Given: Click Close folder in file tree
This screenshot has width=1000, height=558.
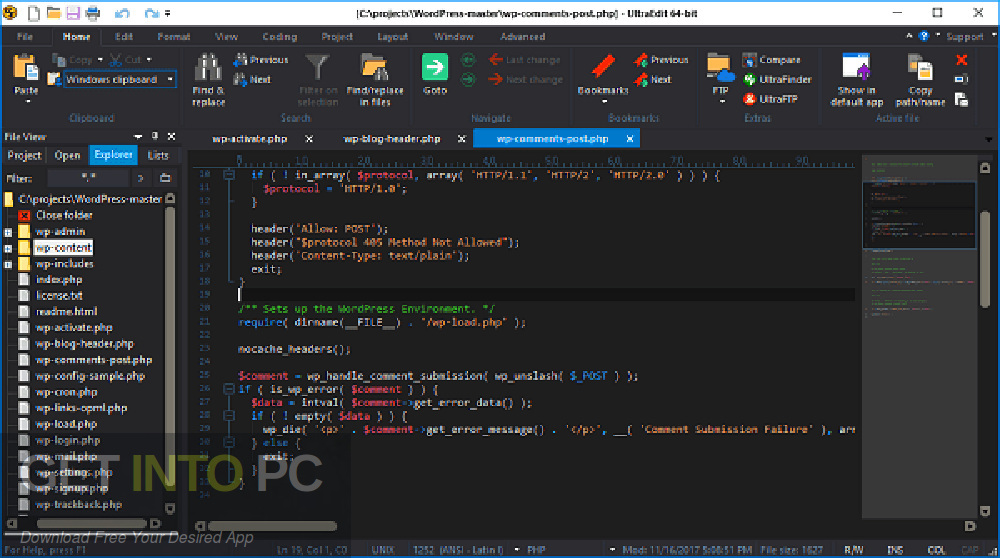Looking at the screenshot, I should 64,216.
